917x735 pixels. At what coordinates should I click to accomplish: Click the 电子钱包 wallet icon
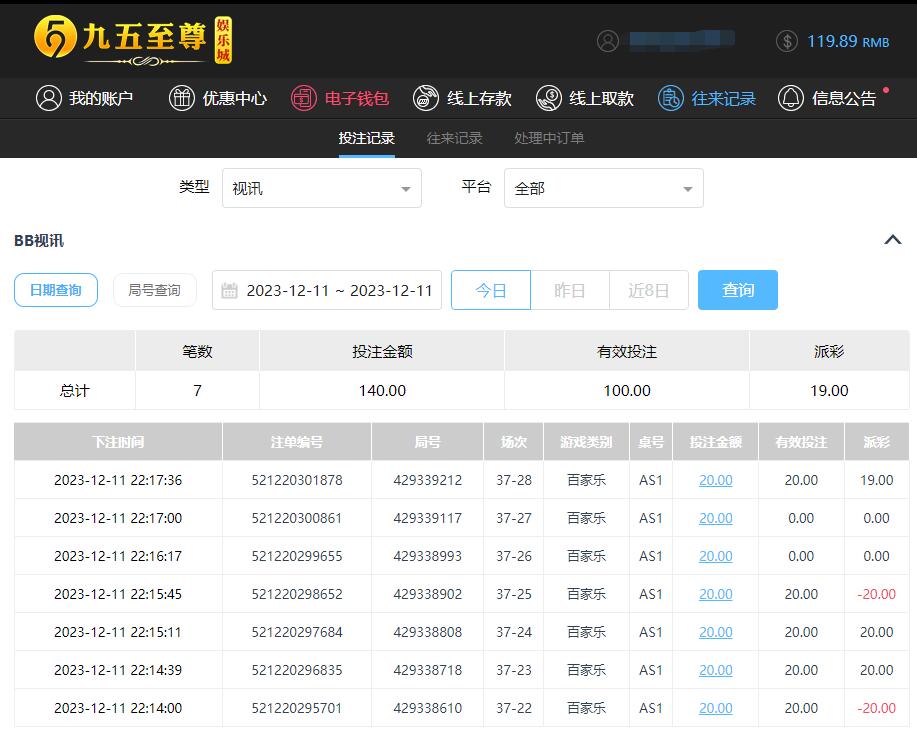click(x=304, y=98)
